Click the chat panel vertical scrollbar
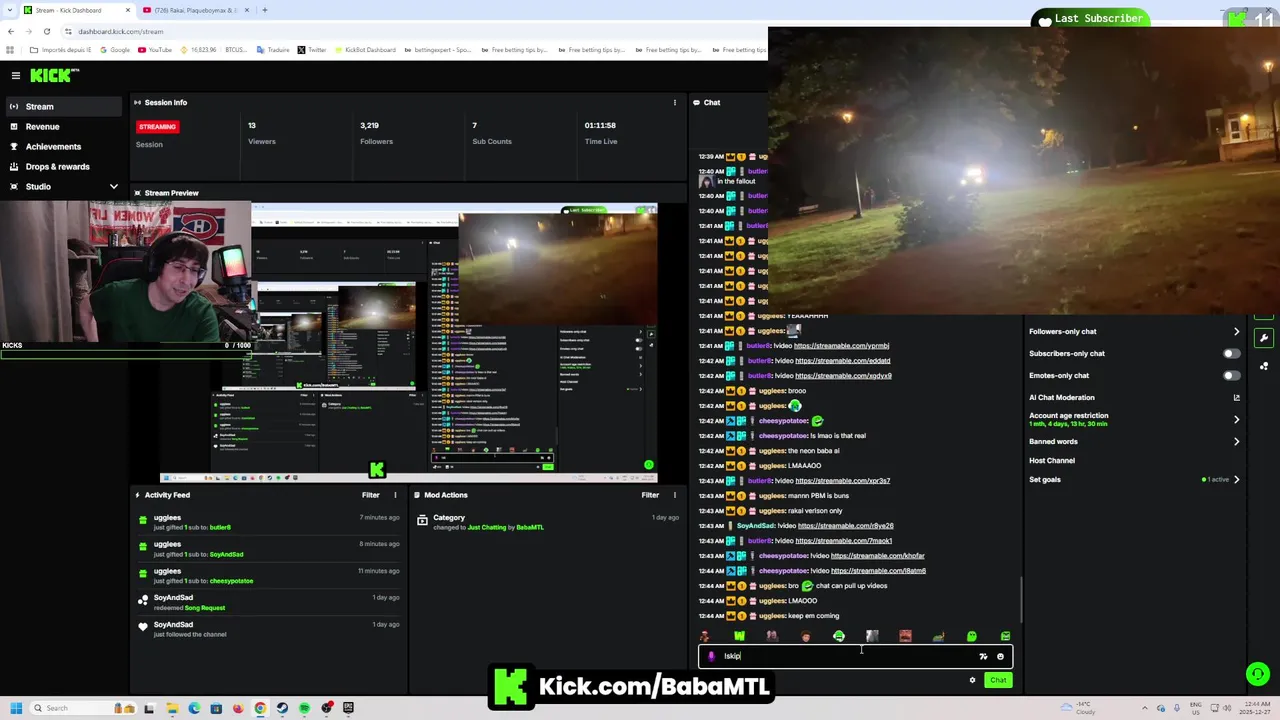The height and width of the screenshot is (720, 1280). click(x=1020, y=598)
